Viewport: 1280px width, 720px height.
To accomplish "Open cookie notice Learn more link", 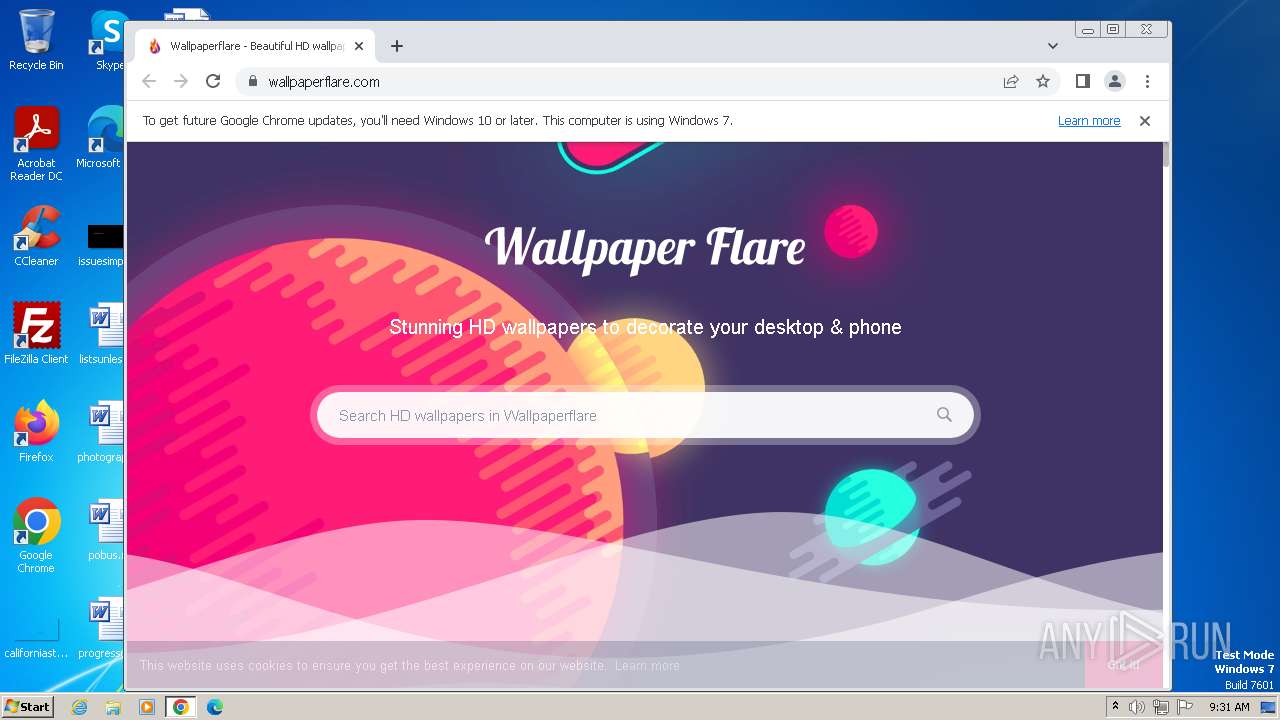I will (x=647, y=666).
